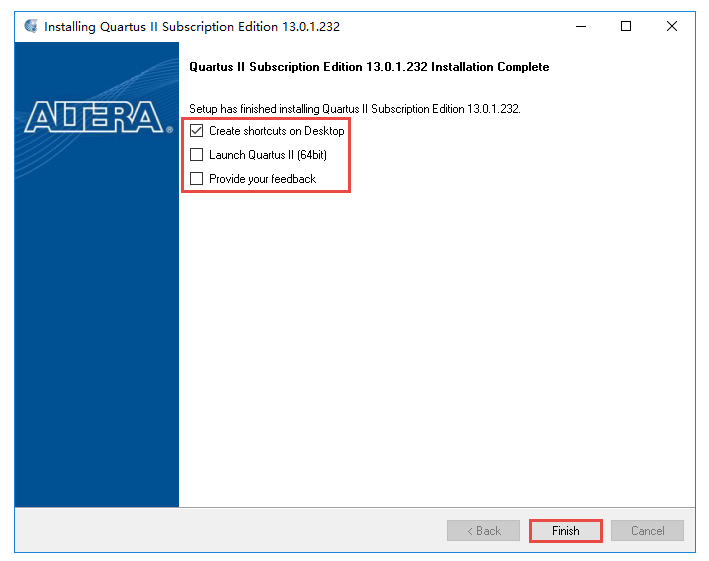Image resolution: width=709 pixels, height=561 pixels.
Task: Click the 'Installation Complete' heading text
Action: pyautogui.click(x=369, y=67)
